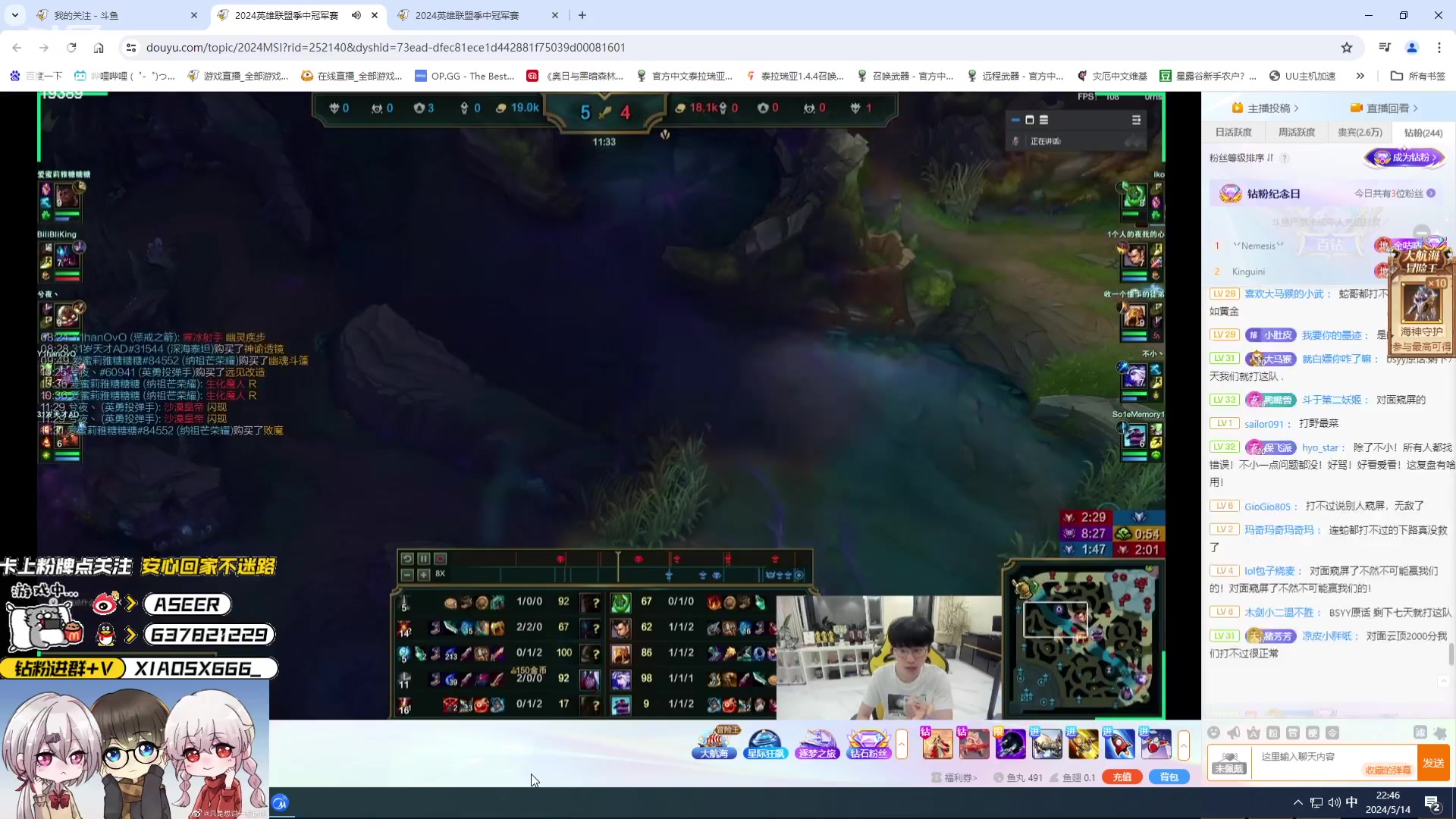This screenshot has height=819, width=1456.
Task: Open site information icon in address bar
Action: coord(131,48)
